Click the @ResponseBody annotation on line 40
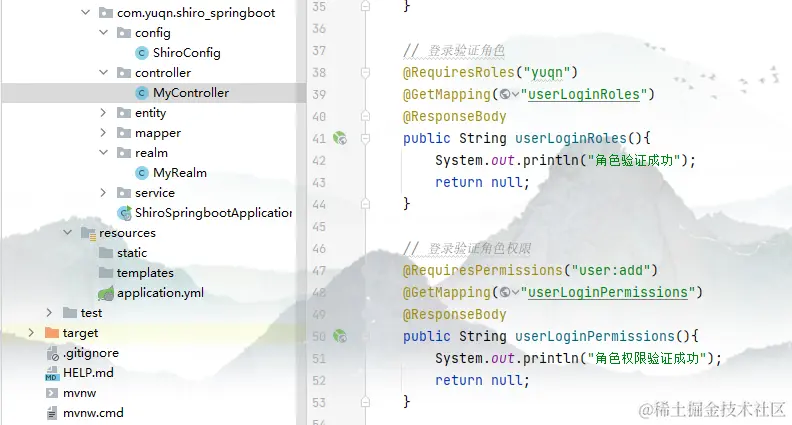This screenshot has width=792, height=425. (455, 116)
